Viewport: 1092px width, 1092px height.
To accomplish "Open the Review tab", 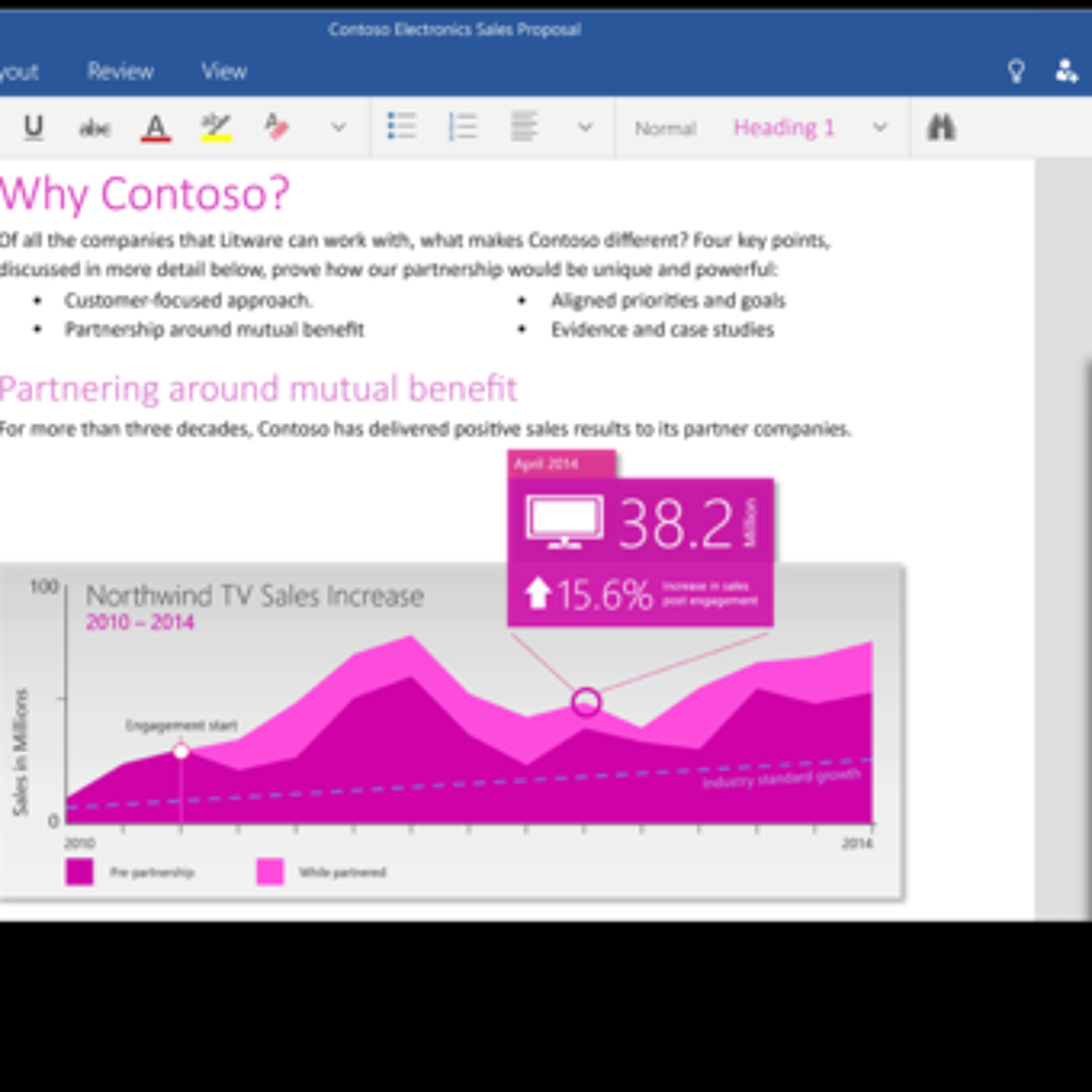I will pos(120,72).
